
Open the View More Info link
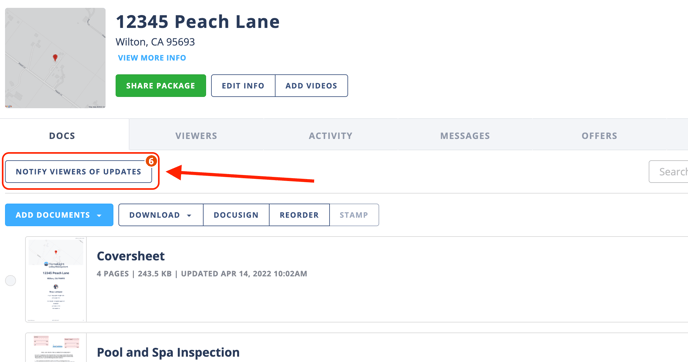coord(152,58)
